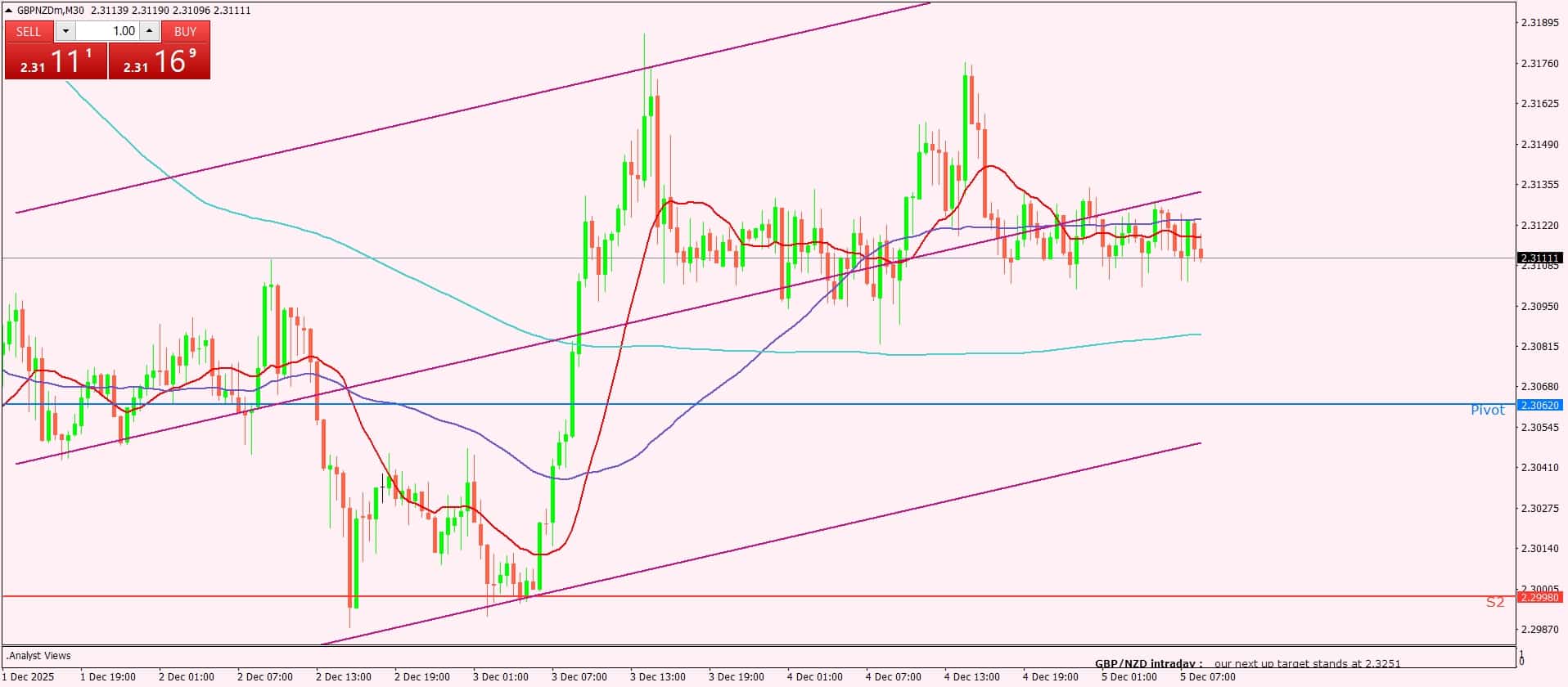The image size is (1568, 687).
Task: Click the 2.31895 price scale label
Action: [x=1539, y=23]
